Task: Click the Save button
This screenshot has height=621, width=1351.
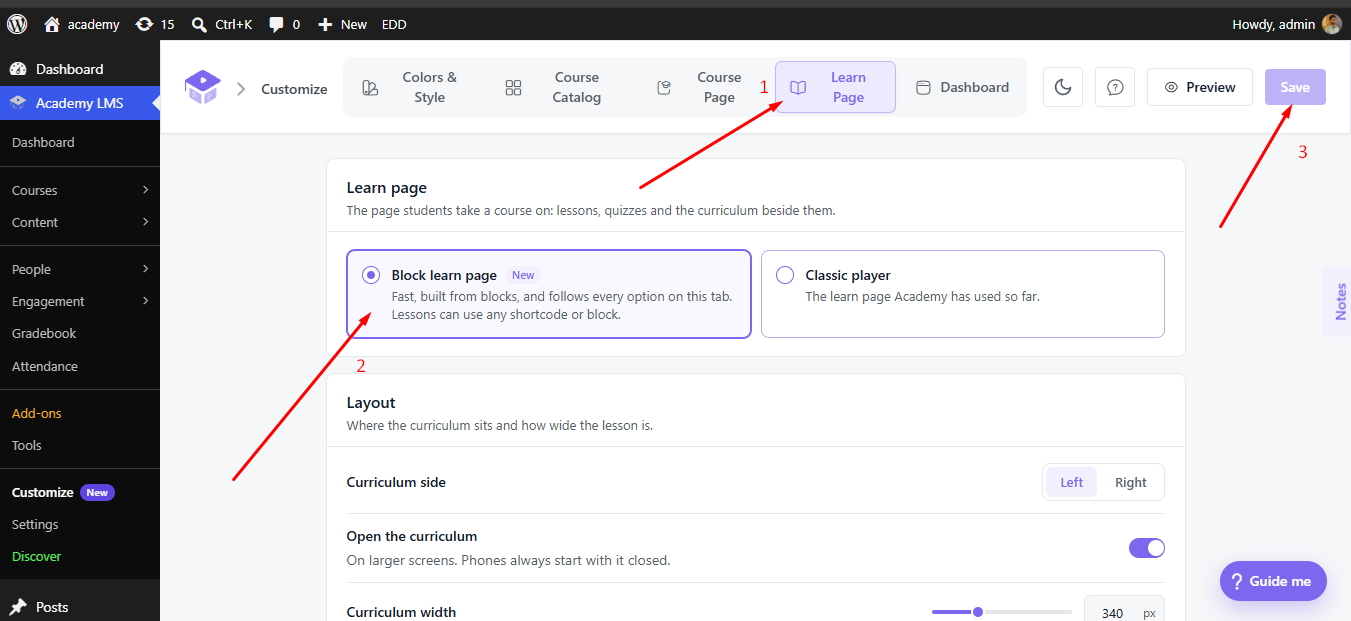Action: click(x=1295, y=87)
